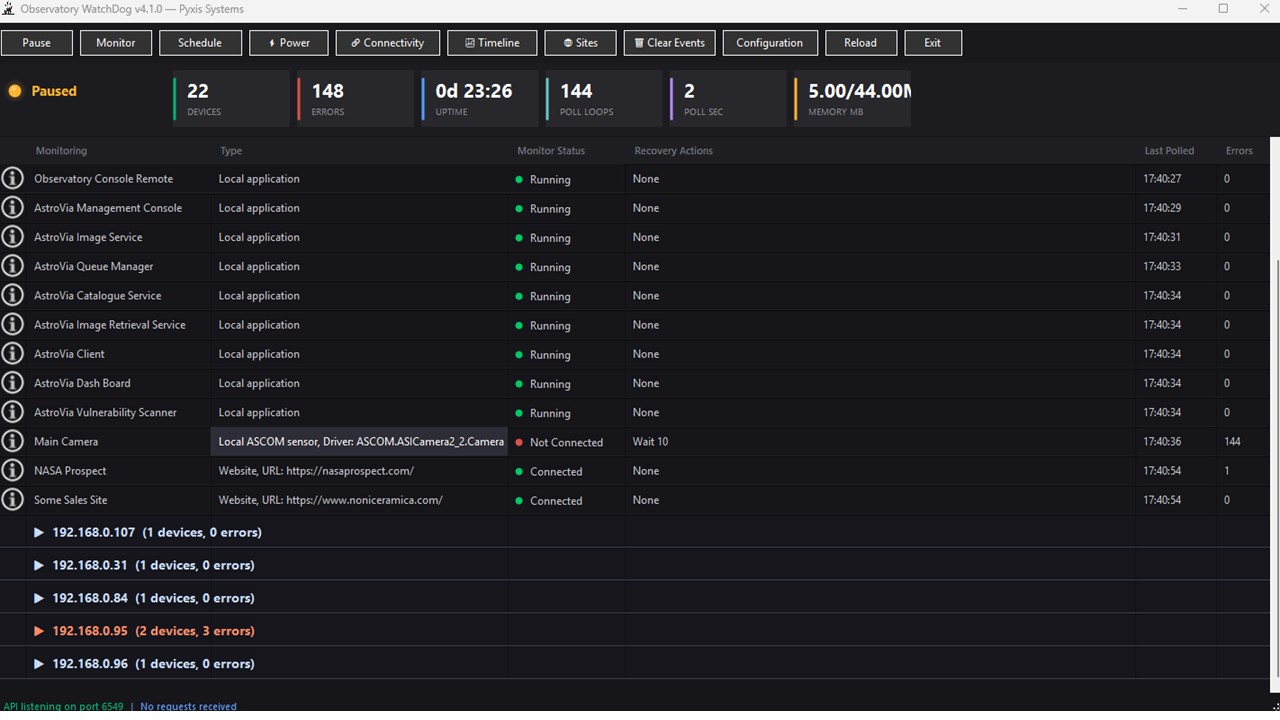Open the Schedule button
This screenshot has width=1280, height=720.
200,43
